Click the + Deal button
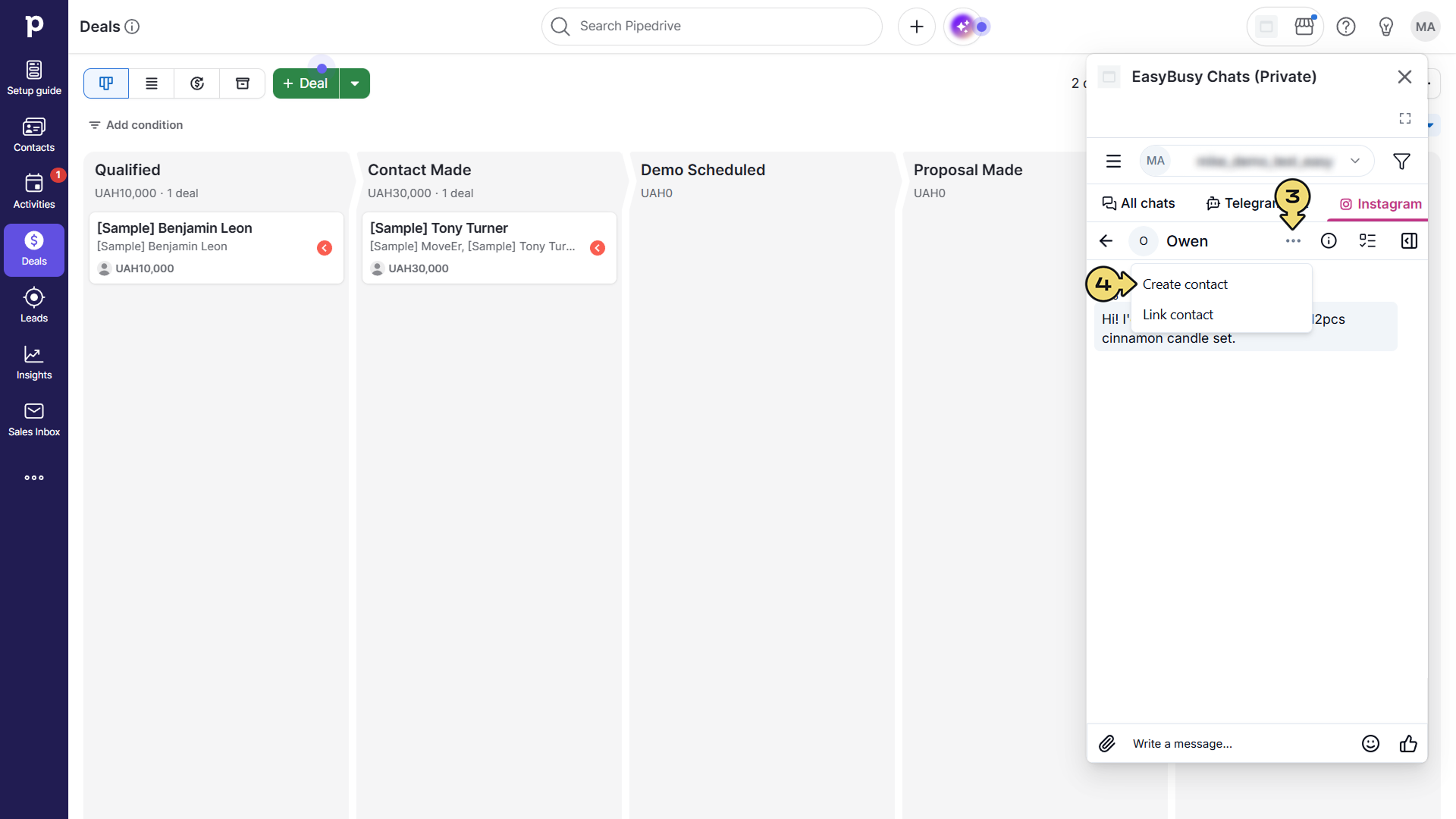 (306, 83)
